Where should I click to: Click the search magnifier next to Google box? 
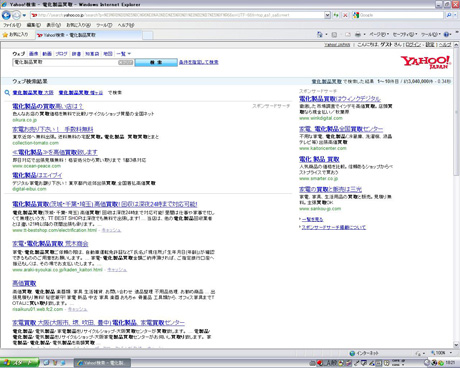449,15
